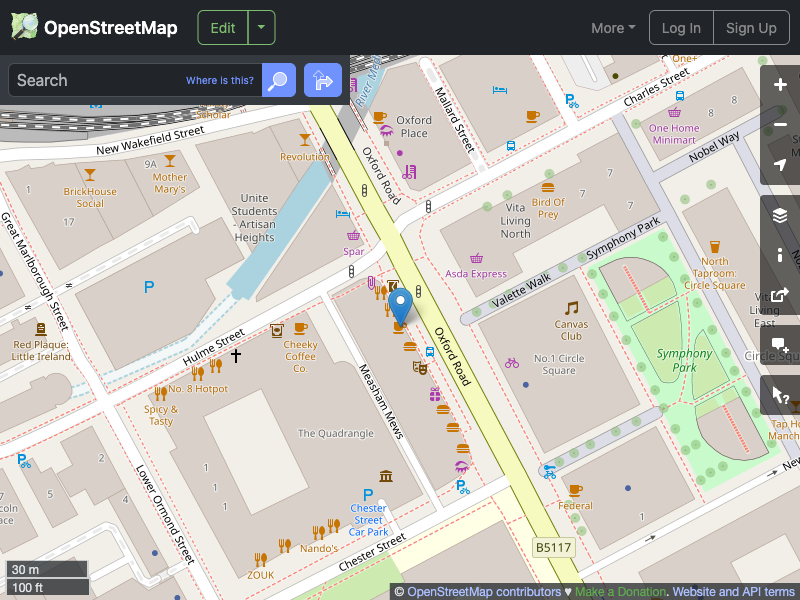The height and width of the screenshot is (600, 800).
Task: Zoom out using the minus icon
Action: [780, 124]
